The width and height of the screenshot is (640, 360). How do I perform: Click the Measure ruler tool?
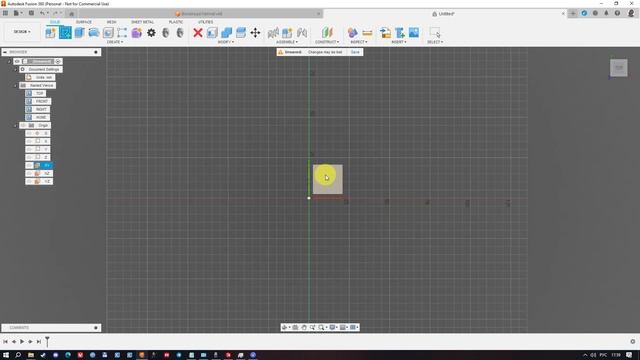[x=367, y=33]
